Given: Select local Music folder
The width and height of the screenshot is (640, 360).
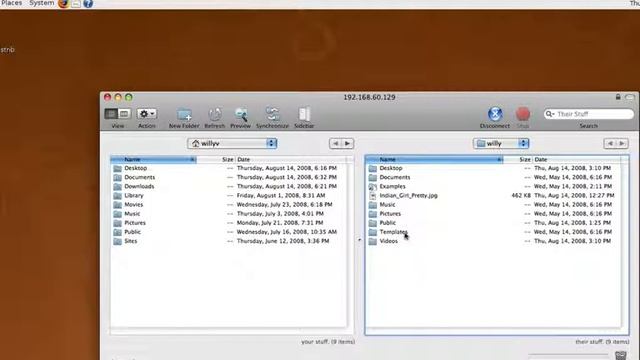Looking at the screenshot, I should coord(132,213).
